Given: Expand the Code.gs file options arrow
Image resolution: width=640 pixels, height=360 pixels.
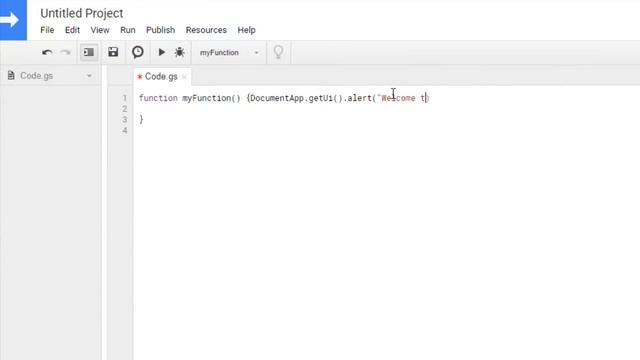Looking at the screenshot, I should (89, 76).
